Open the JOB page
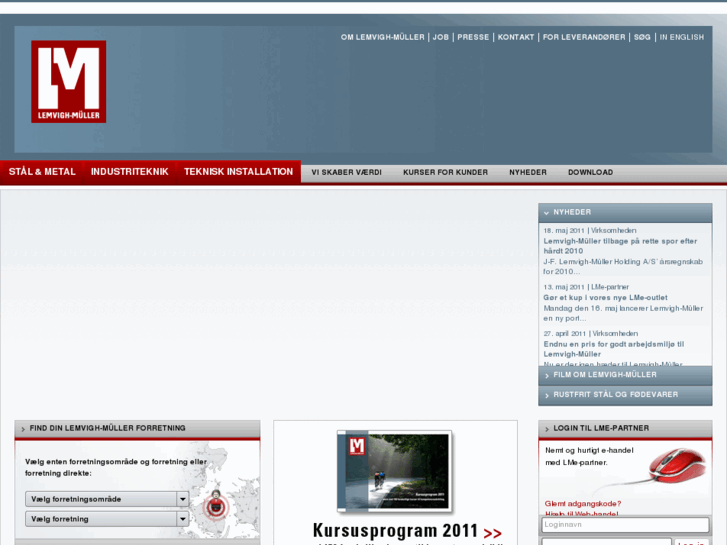 pos(440,37)
